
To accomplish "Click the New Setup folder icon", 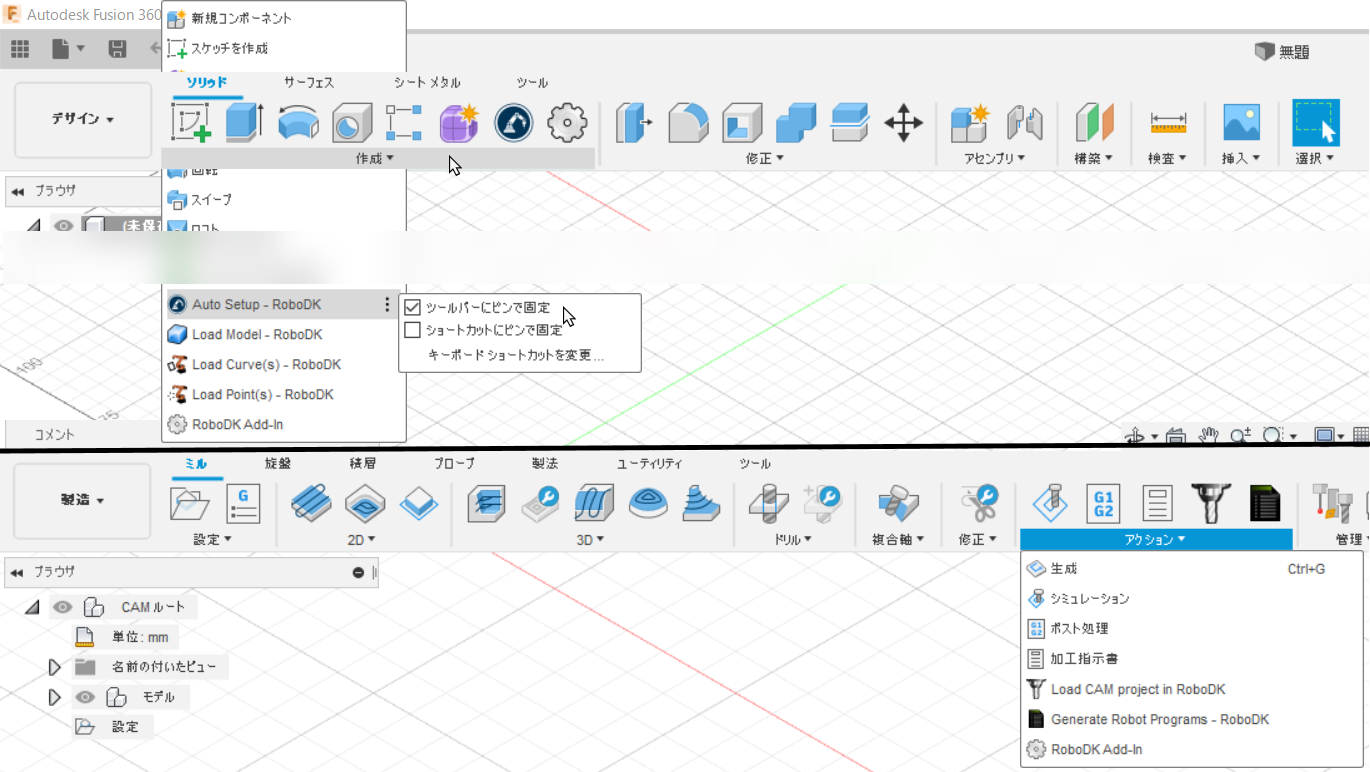I will coord(190,503).
